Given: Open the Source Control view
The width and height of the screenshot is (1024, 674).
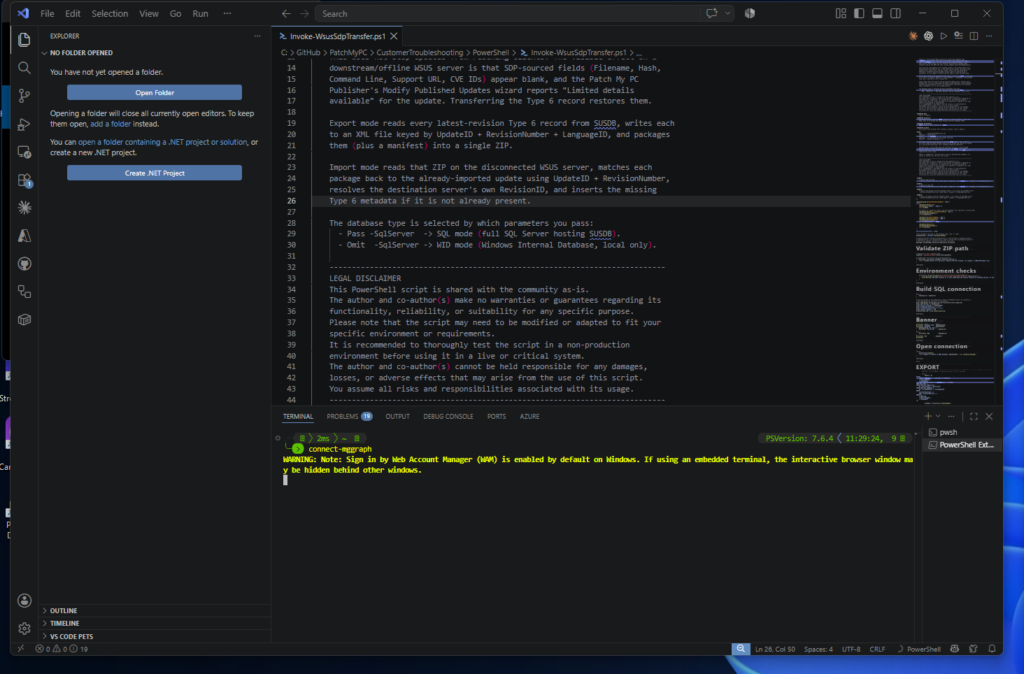Looking at the screenshot, I should coord(24,96).
